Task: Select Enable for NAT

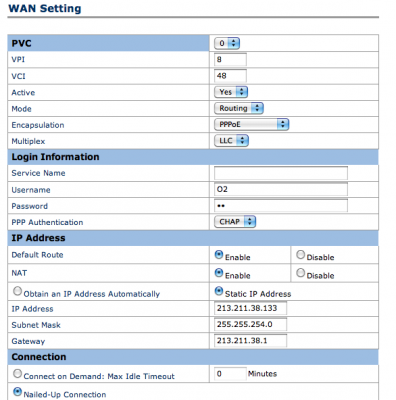Action: point(219,273)
